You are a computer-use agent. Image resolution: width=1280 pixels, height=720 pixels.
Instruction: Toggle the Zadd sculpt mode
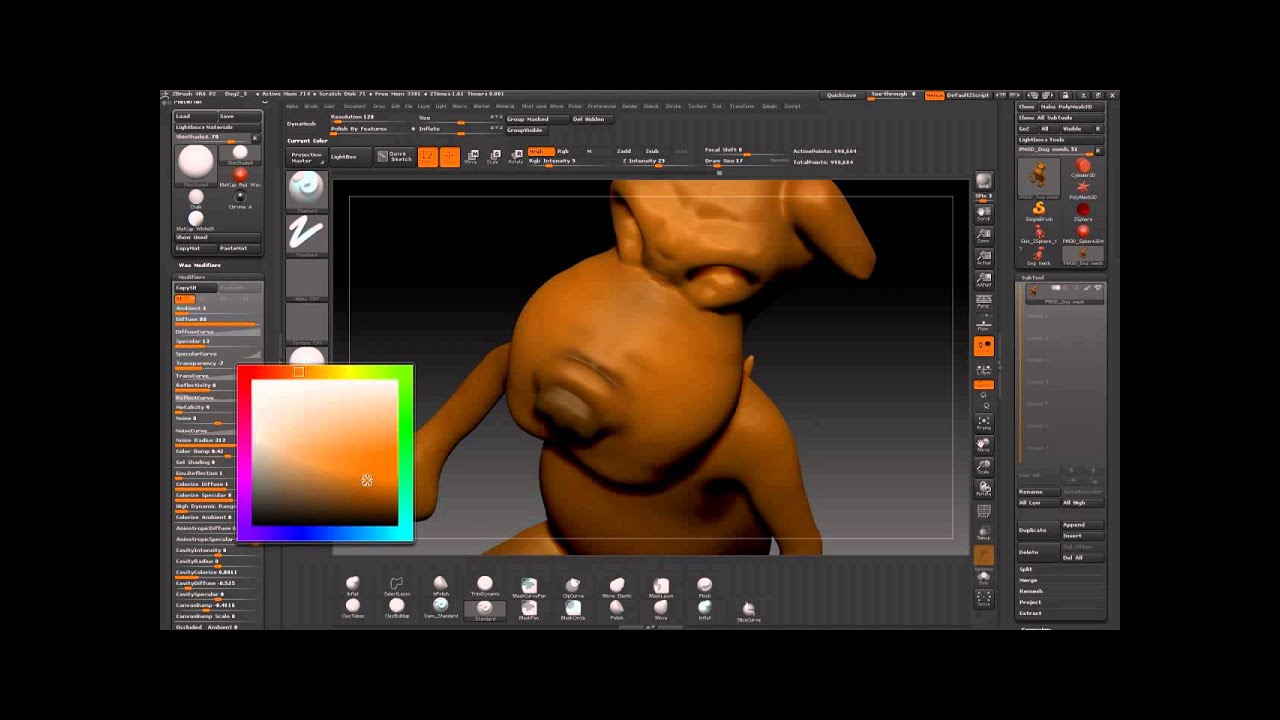point(624,151)
